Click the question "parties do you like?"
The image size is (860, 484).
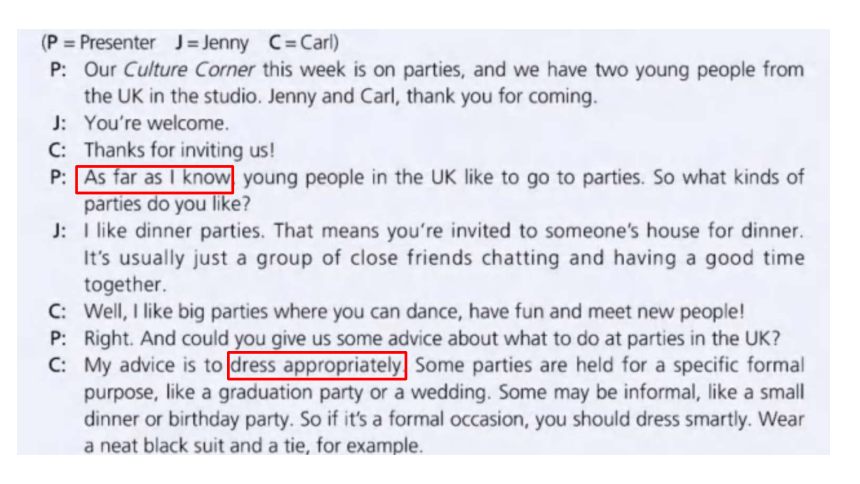(167, 204)
